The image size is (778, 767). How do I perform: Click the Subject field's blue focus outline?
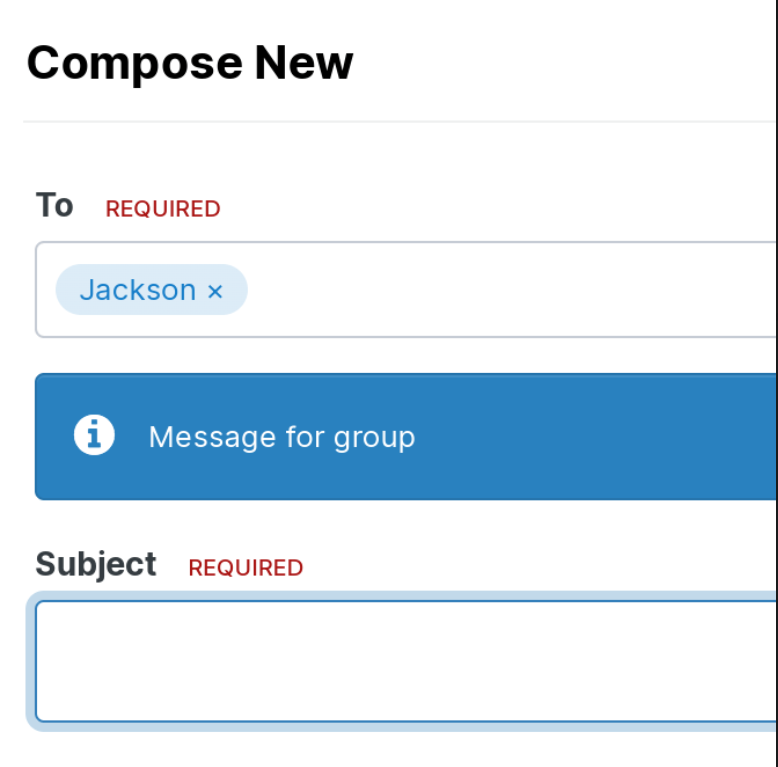31,661
